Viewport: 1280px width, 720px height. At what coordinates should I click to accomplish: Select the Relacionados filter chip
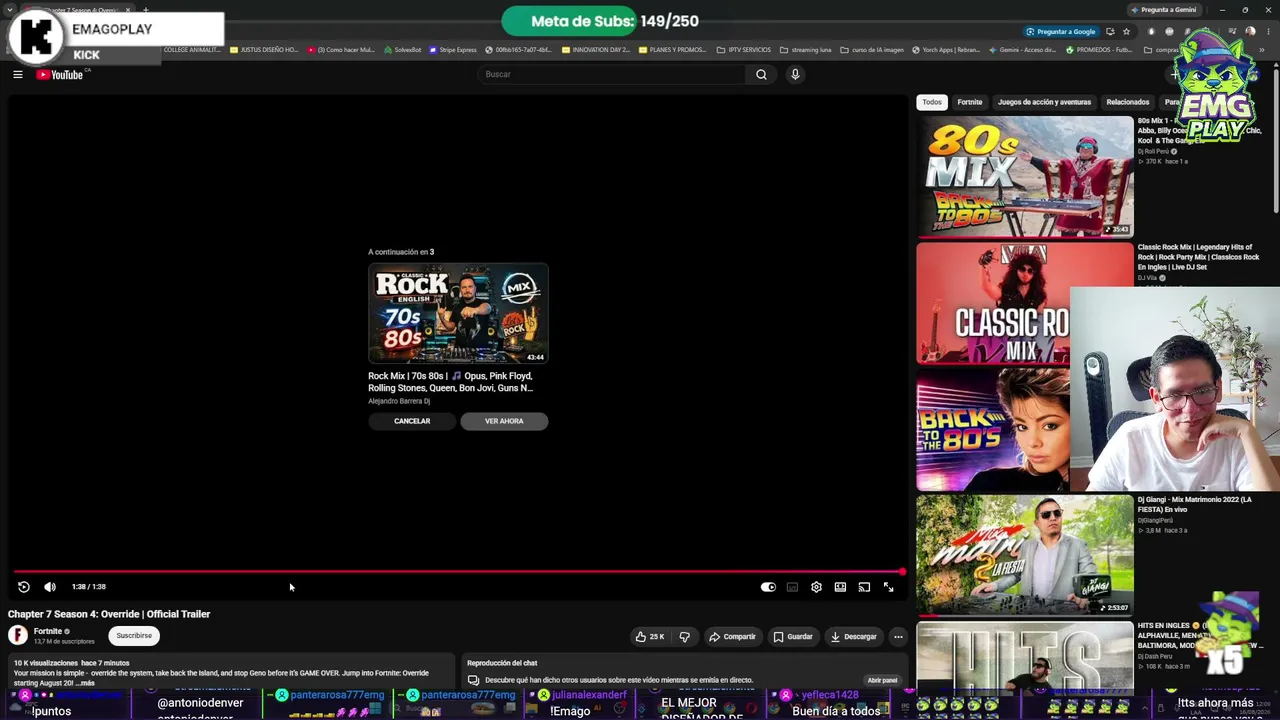point(1128,102)
